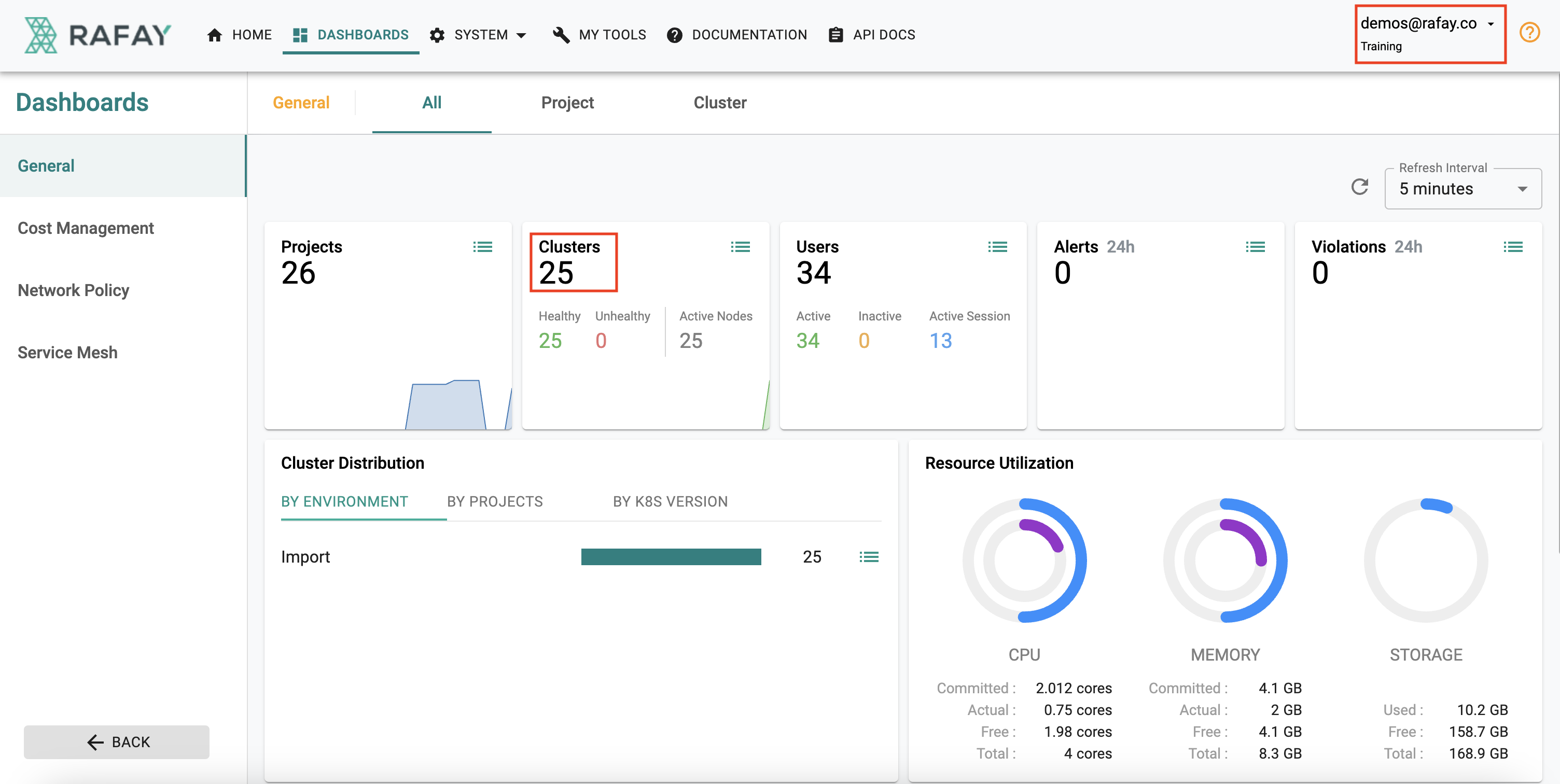Open DOCUMENTATION in the top nav
This screenshot has height=784, width=1560.
[737, 35]
